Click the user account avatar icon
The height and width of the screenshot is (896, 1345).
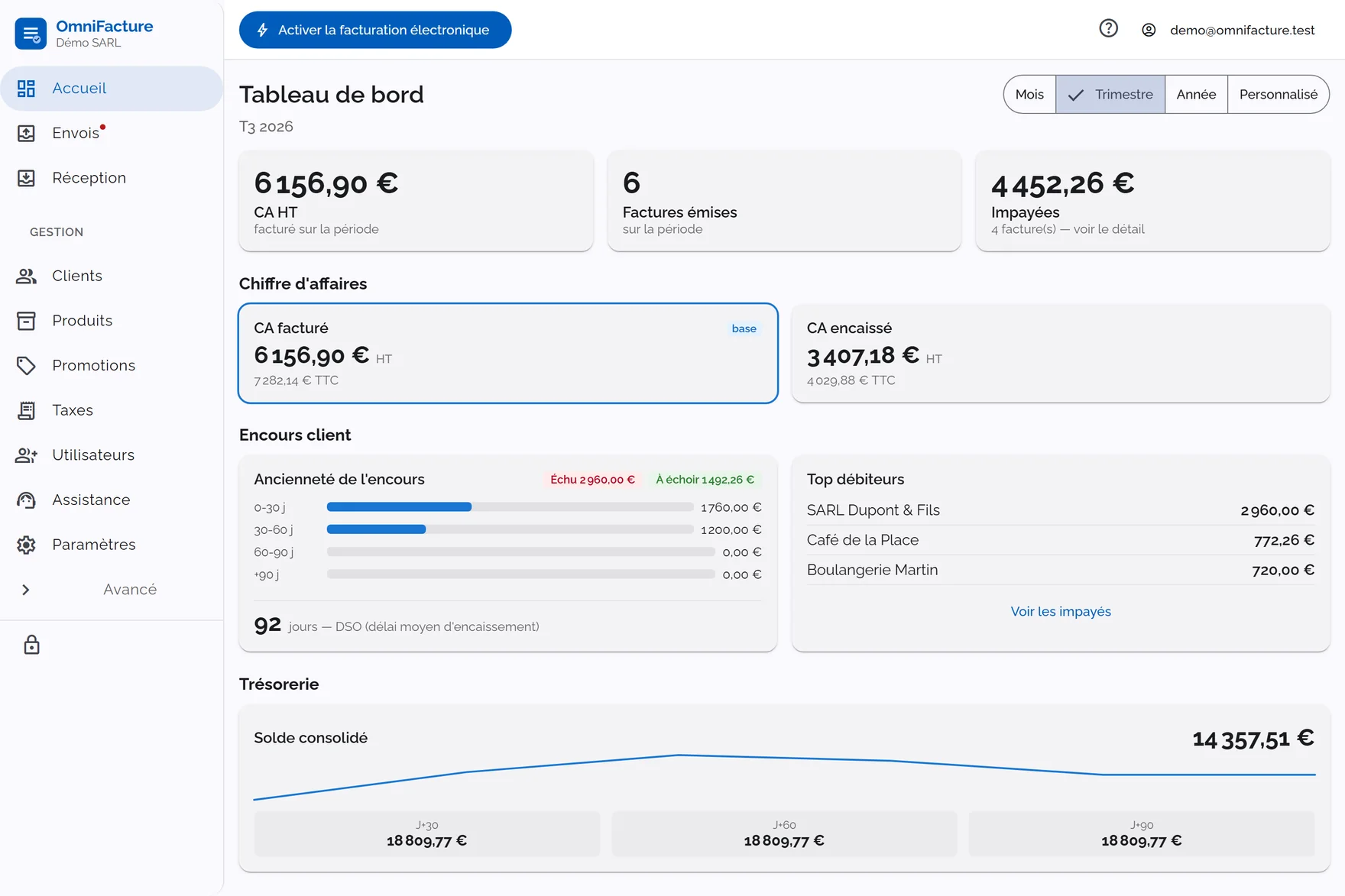click(x=1148, y=30)
